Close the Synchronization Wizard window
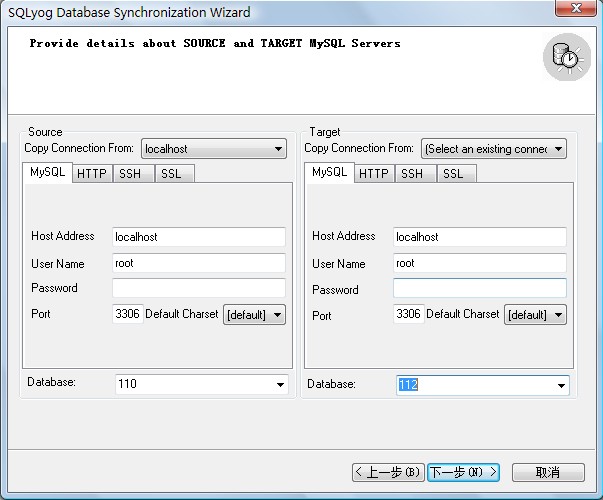Image resolution: width=603 pixels, height=500 pixels. [x=576, y=8]
